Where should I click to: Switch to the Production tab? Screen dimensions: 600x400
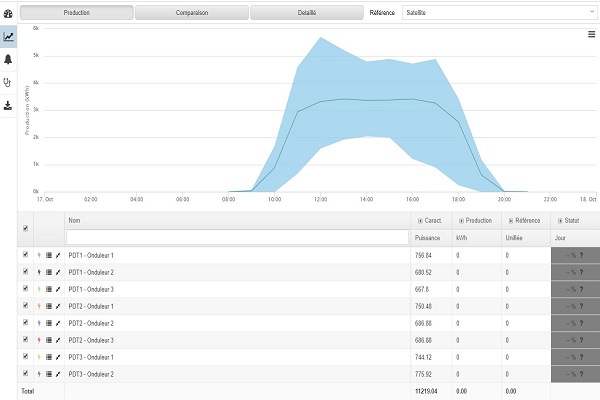pyautogui.click(x=77, y=13)
